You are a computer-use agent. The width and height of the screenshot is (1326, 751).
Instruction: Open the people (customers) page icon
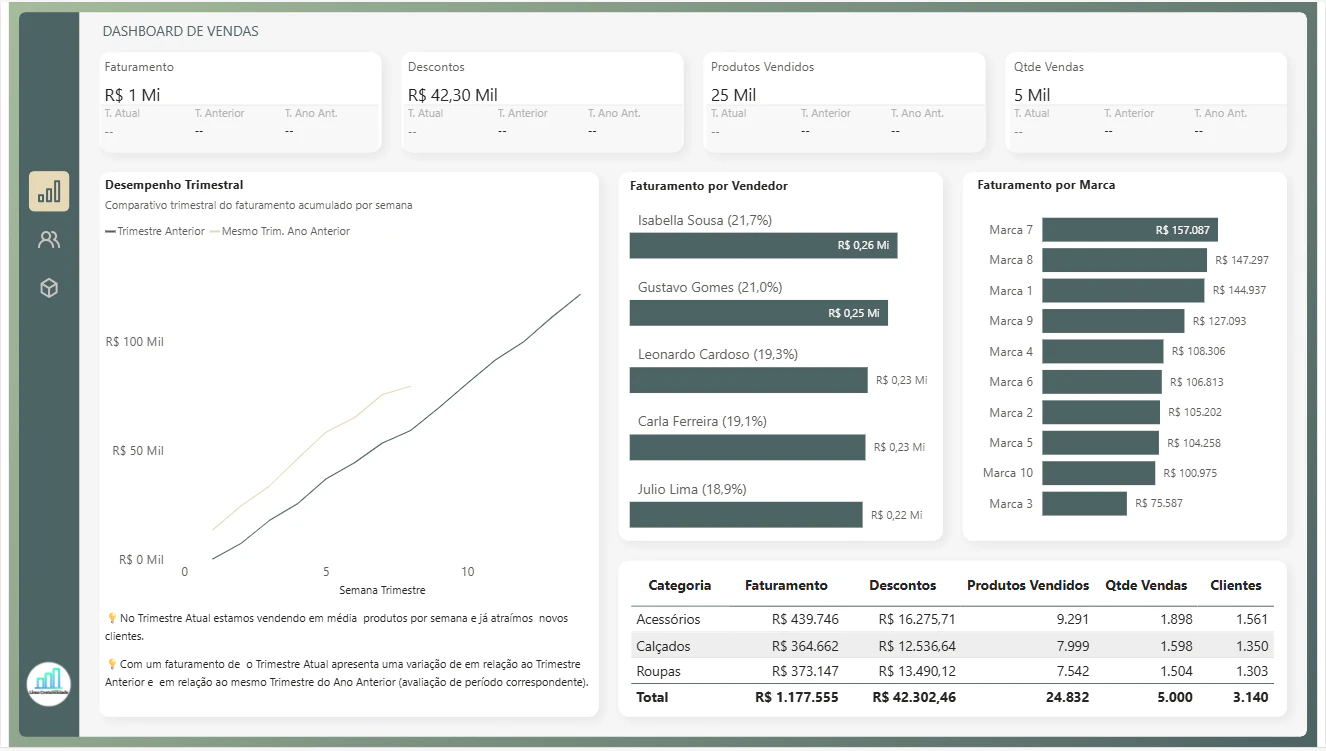tap(49, 240)
